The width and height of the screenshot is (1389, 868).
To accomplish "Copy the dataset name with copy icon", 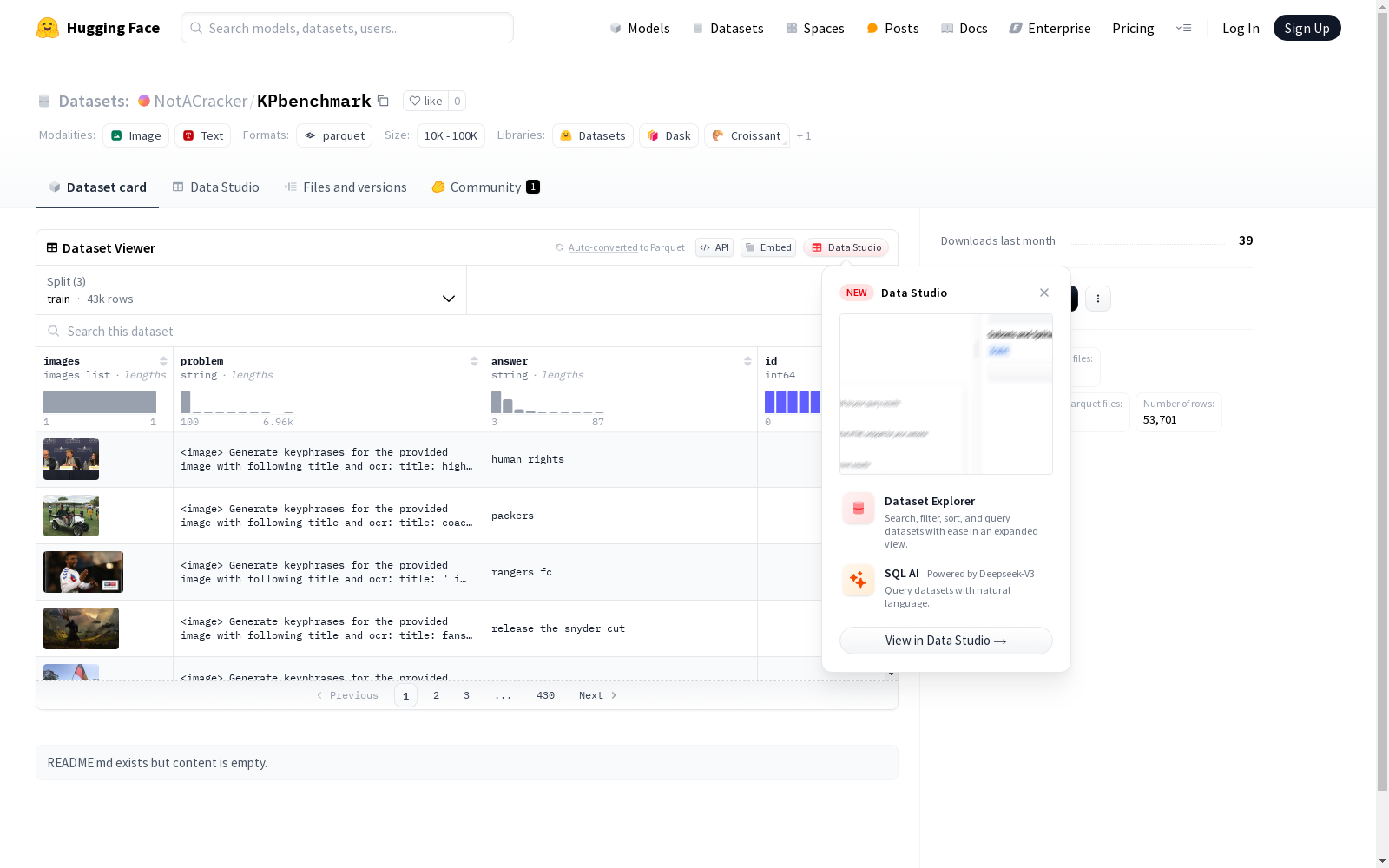I will (x=383, y=101).
